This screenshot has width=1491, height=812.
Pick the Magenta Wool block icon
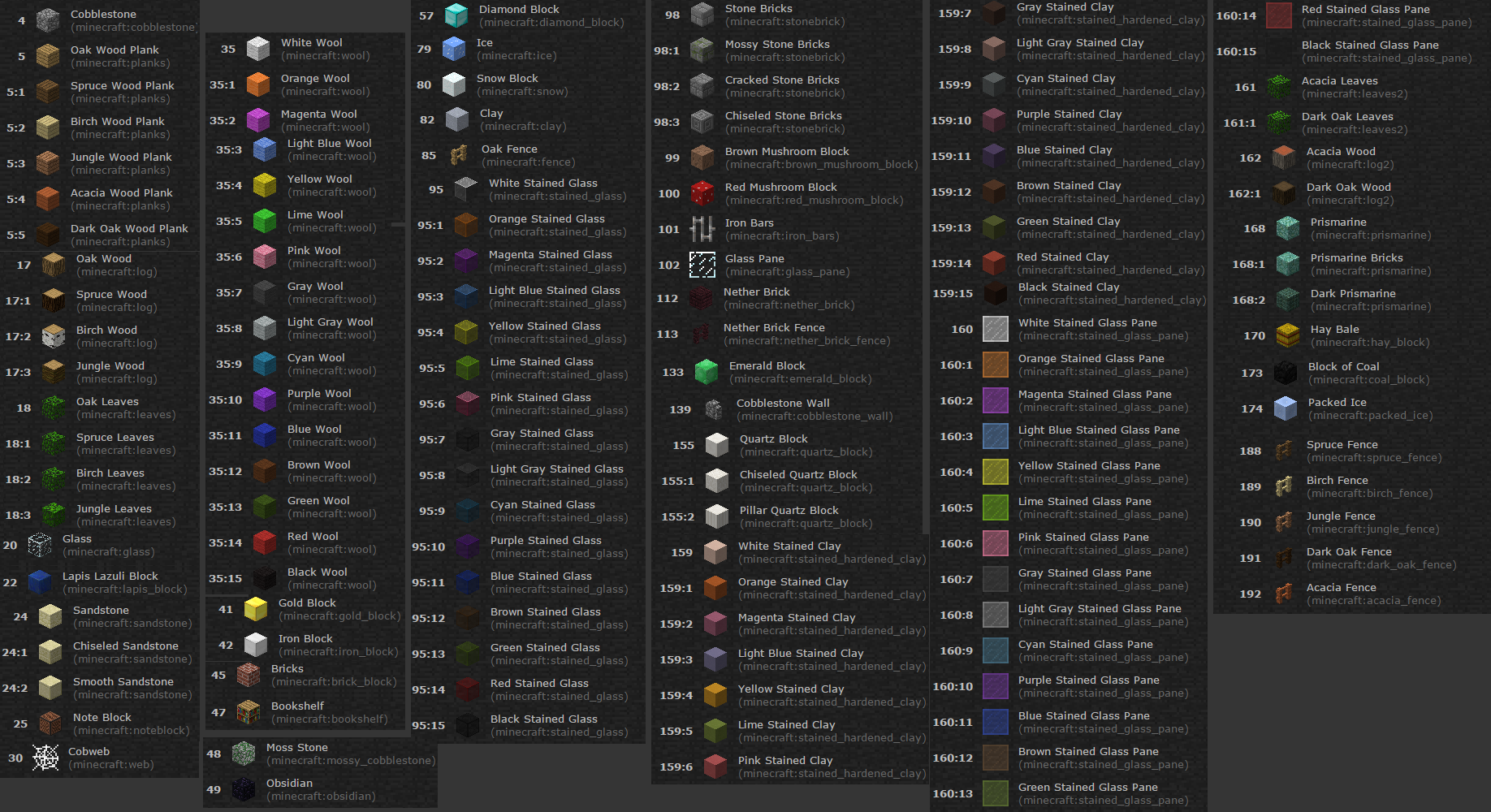tap(258, 120)
